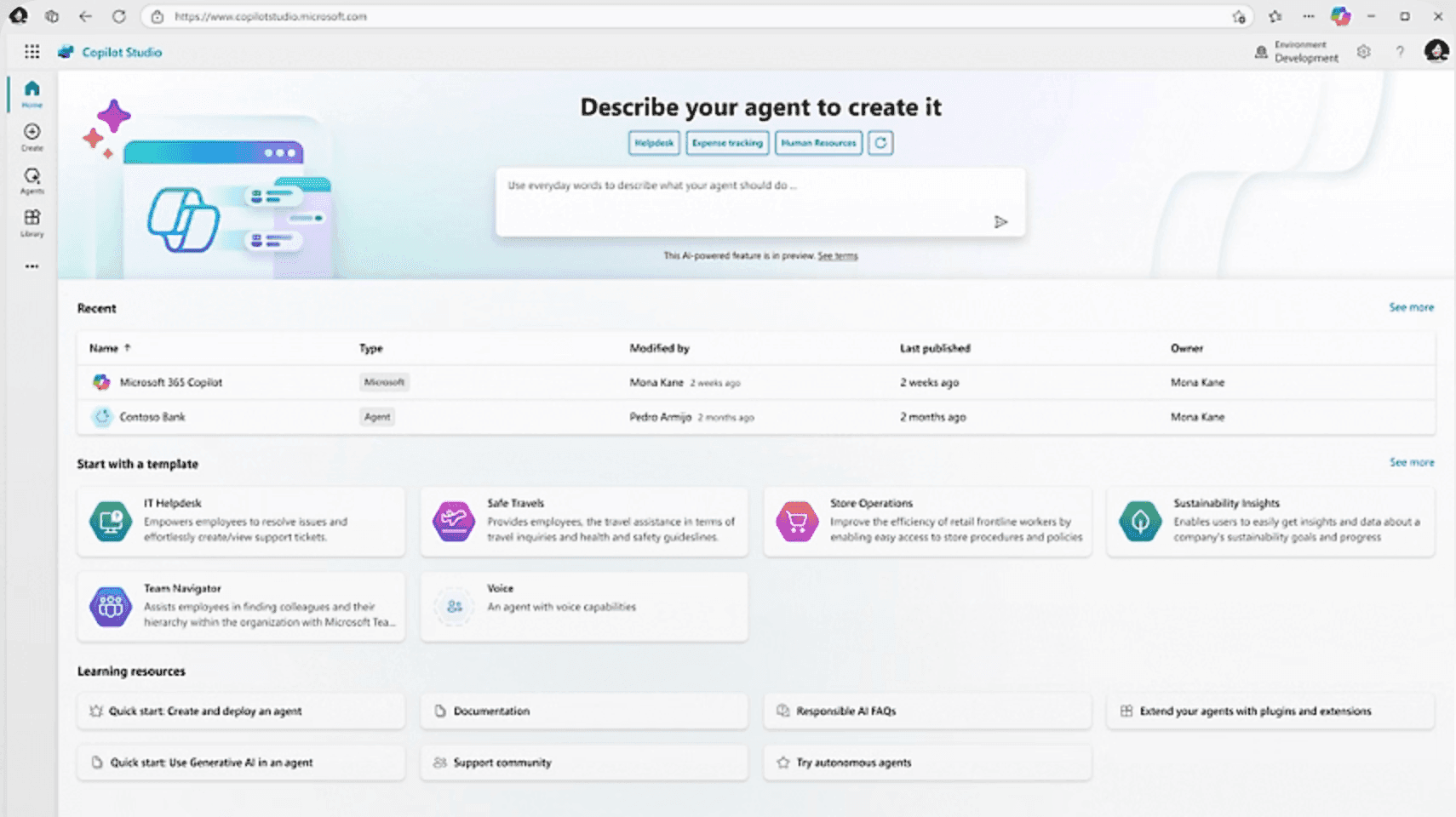This screenshot has height=817, width=1456.
Task: Click the Microsoft 365 Copilot row icon
Action: coord(101,382)
